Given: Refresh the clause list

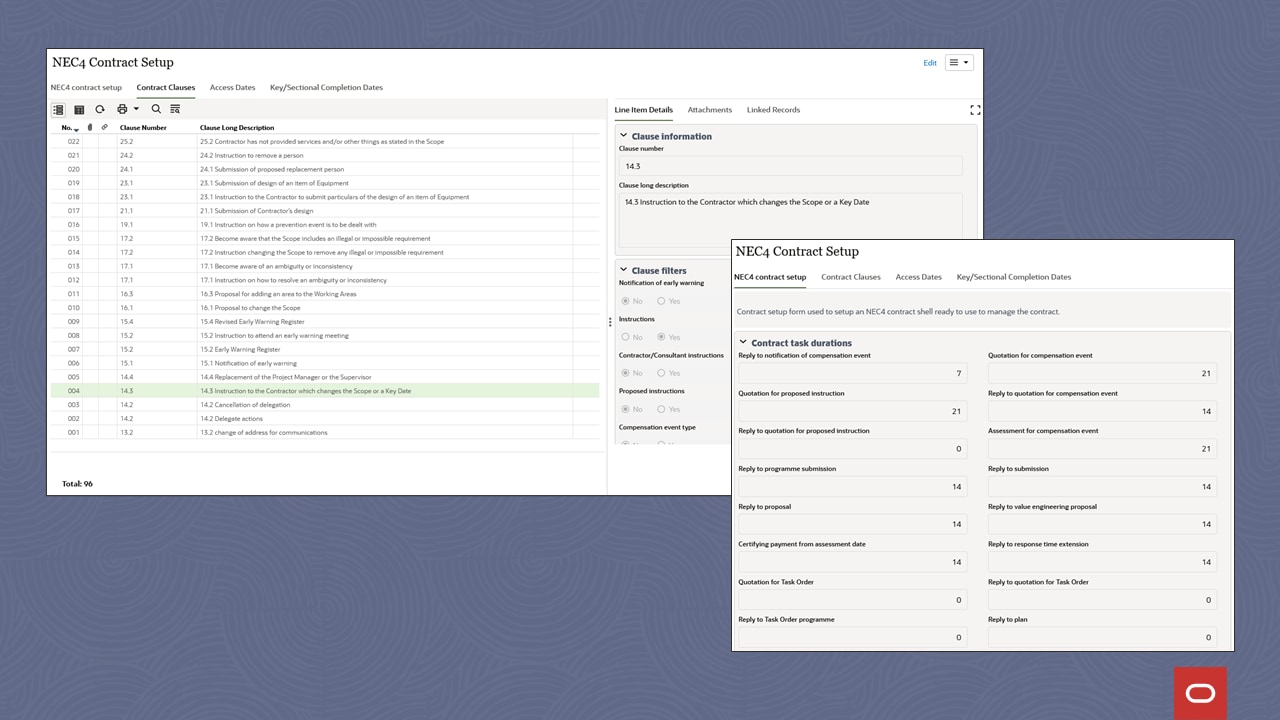Looking at the screenshot, I should point(101,109).
